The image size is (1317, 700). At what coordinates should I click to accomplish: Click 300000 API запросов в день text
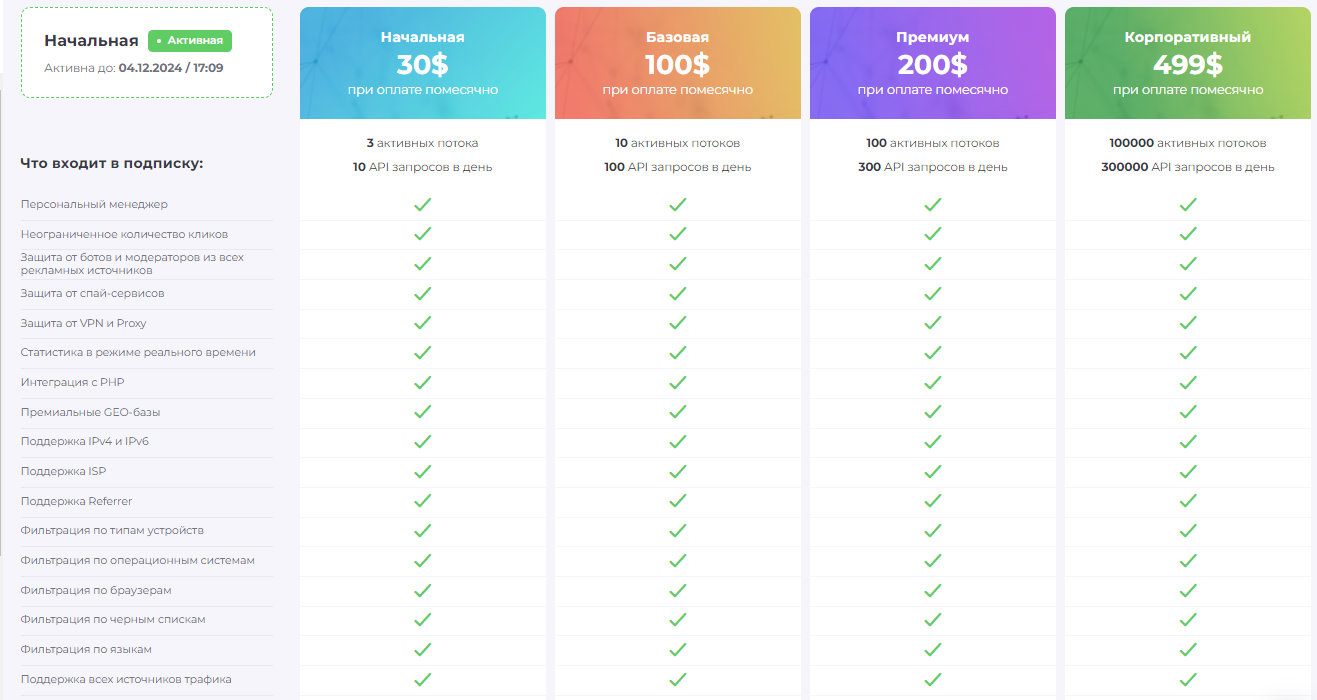pos(1188,167)
